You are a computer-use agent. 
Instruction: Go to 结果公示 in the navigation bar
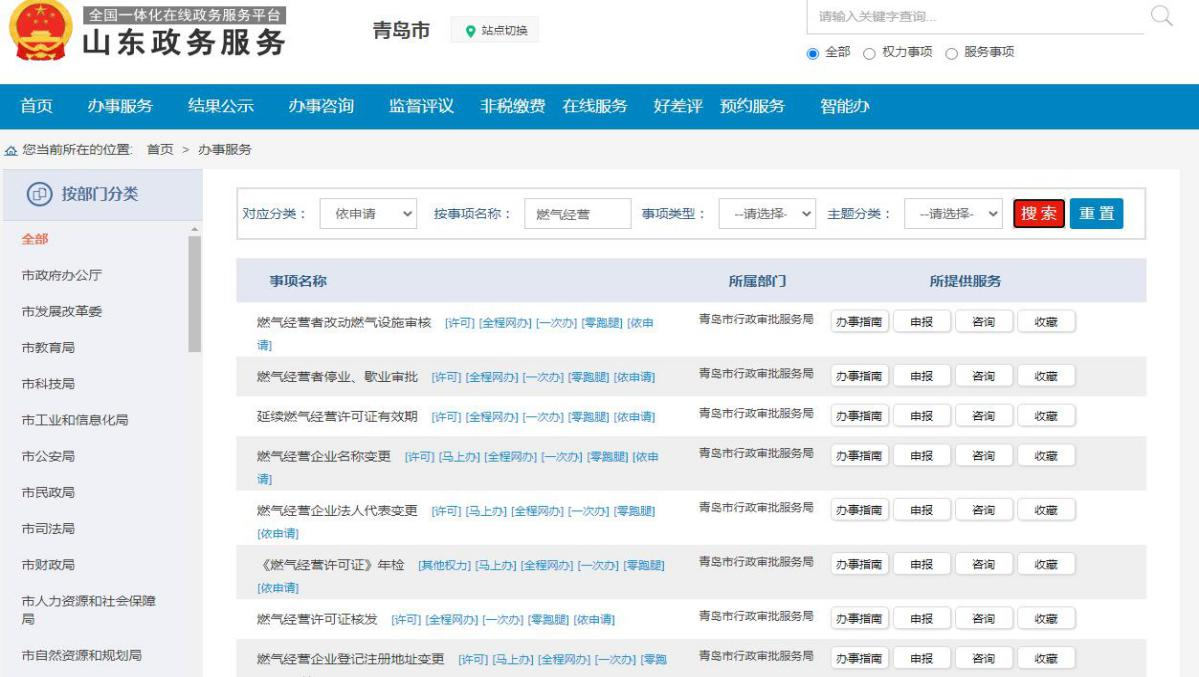click(x=221, y=107)
